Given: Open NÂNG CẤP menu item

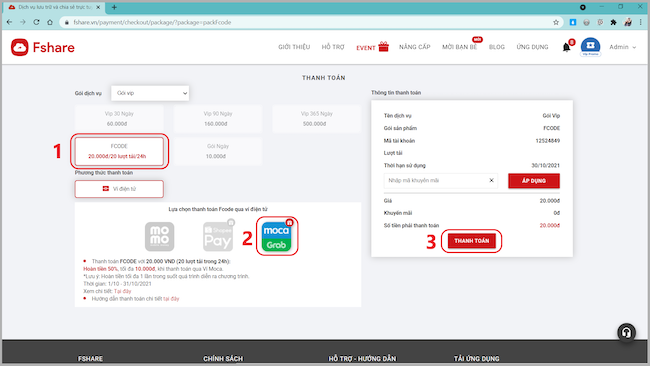Looking at the screenshot, I should 415,47.
